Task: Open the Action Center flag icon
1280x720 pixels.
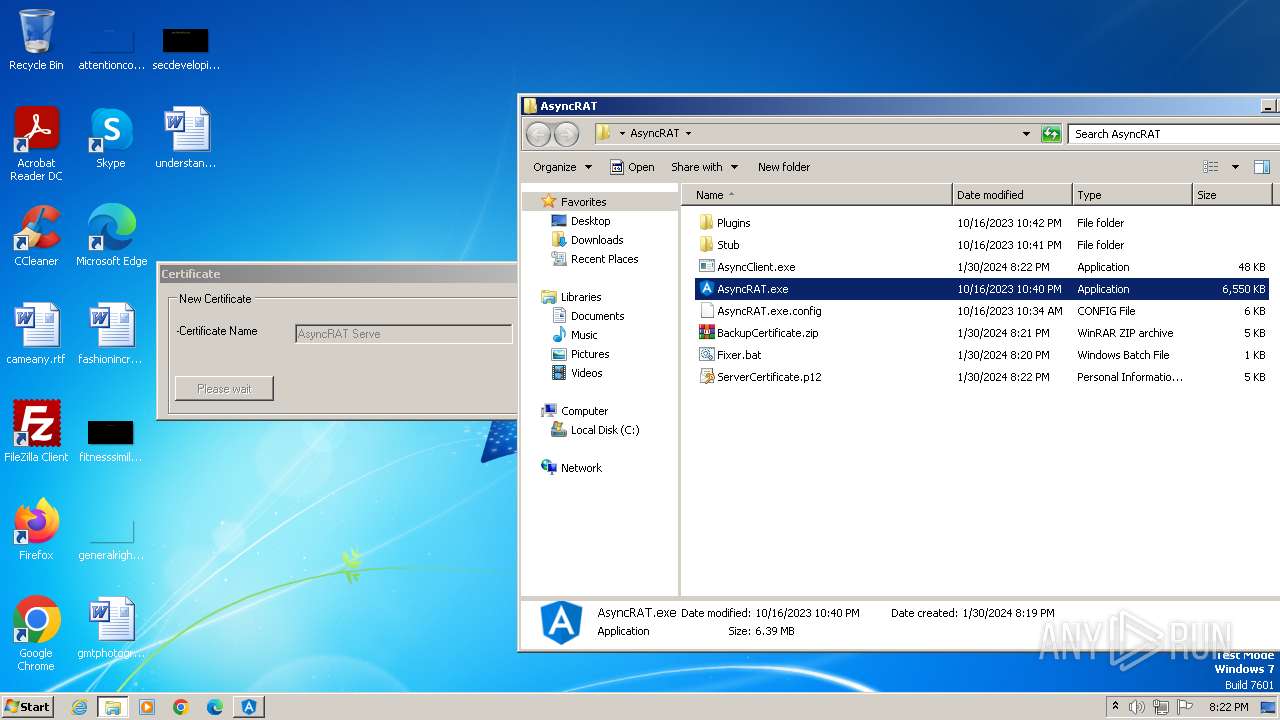Action: pyautogui.click(x=1185, y=707)
